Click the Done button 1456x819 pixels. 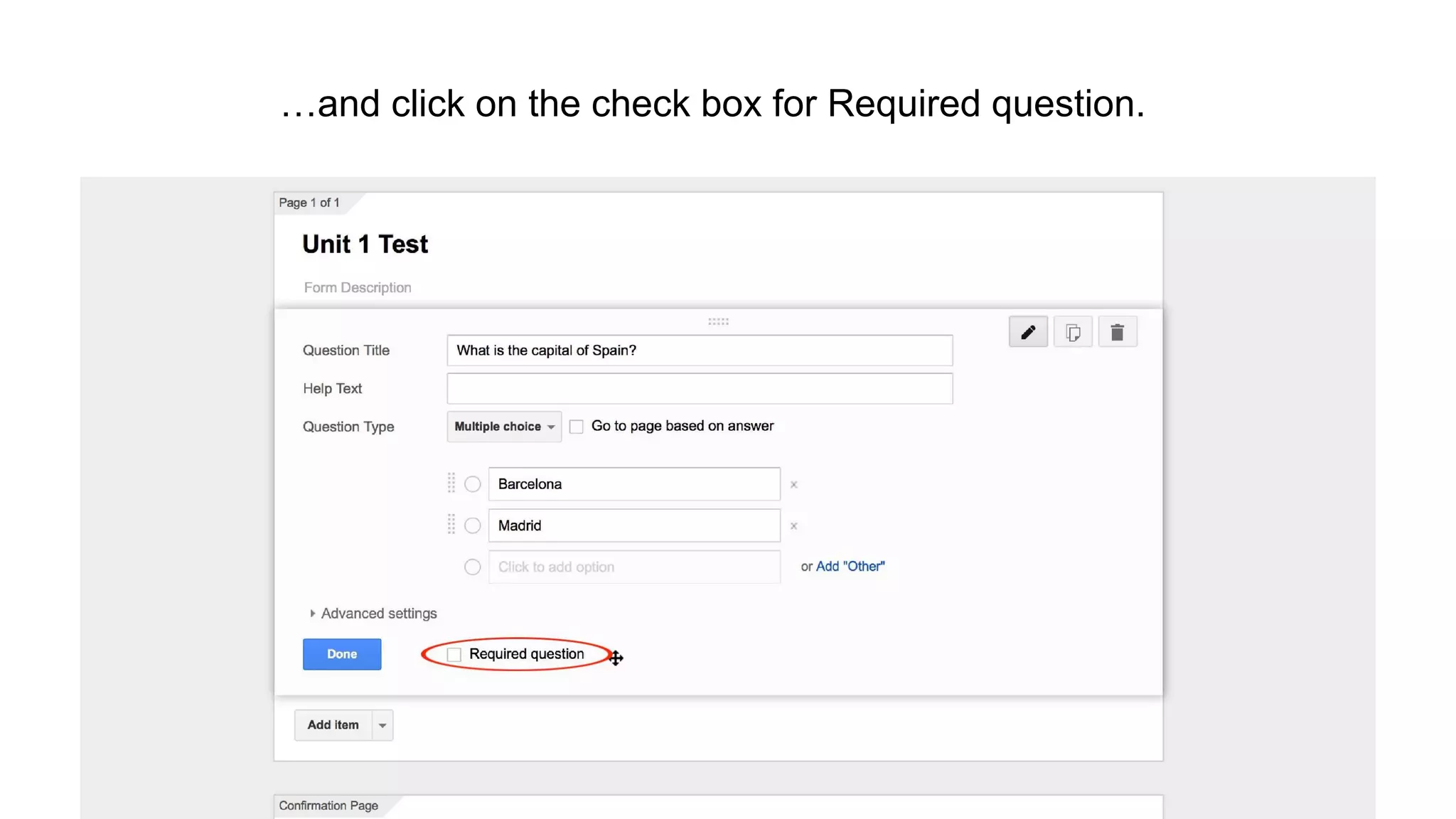[342, 654]
